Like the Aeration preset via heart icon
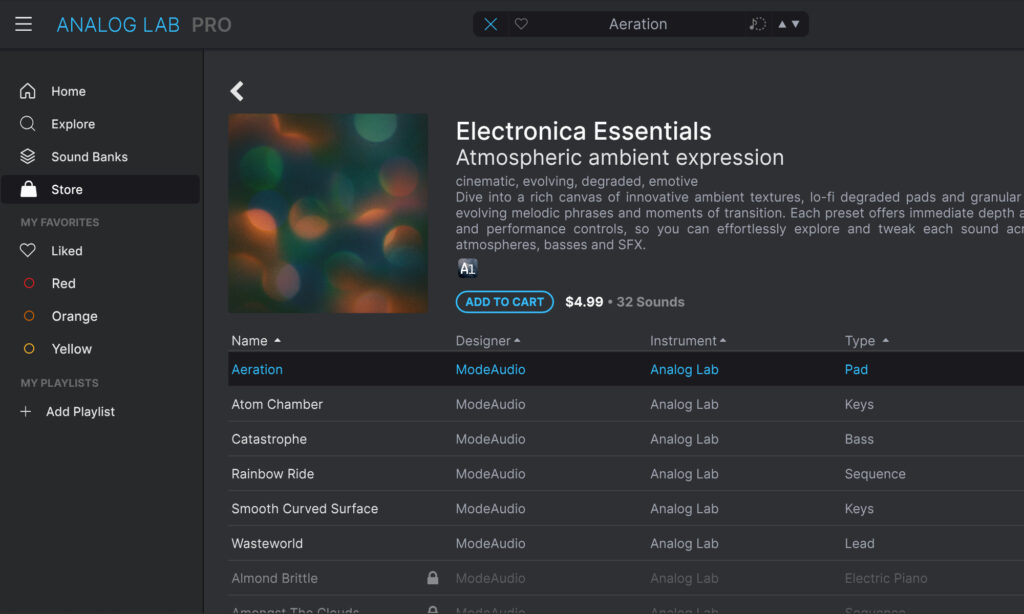The width and height of the screenshot is (1024, 614). [521, 24]
